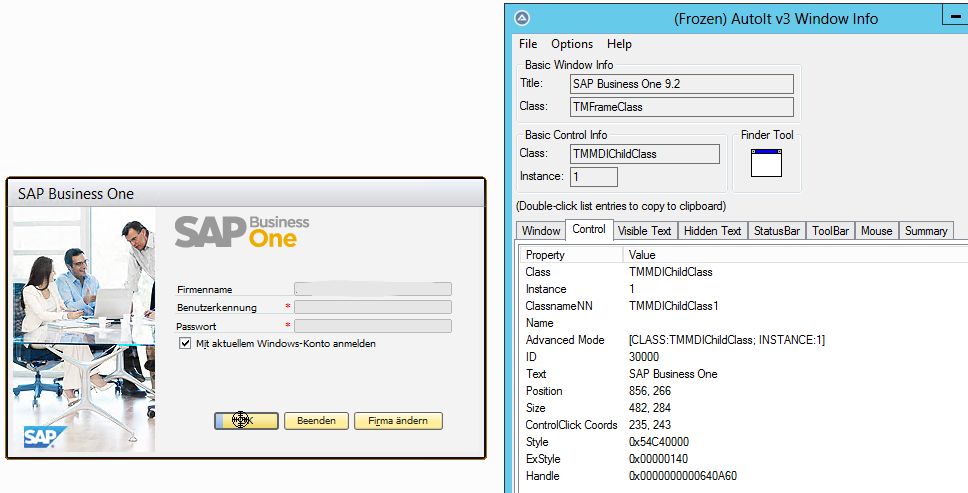The image size is (968, 493).
Task: Select the ID value 30000
Action: [644, 357]
